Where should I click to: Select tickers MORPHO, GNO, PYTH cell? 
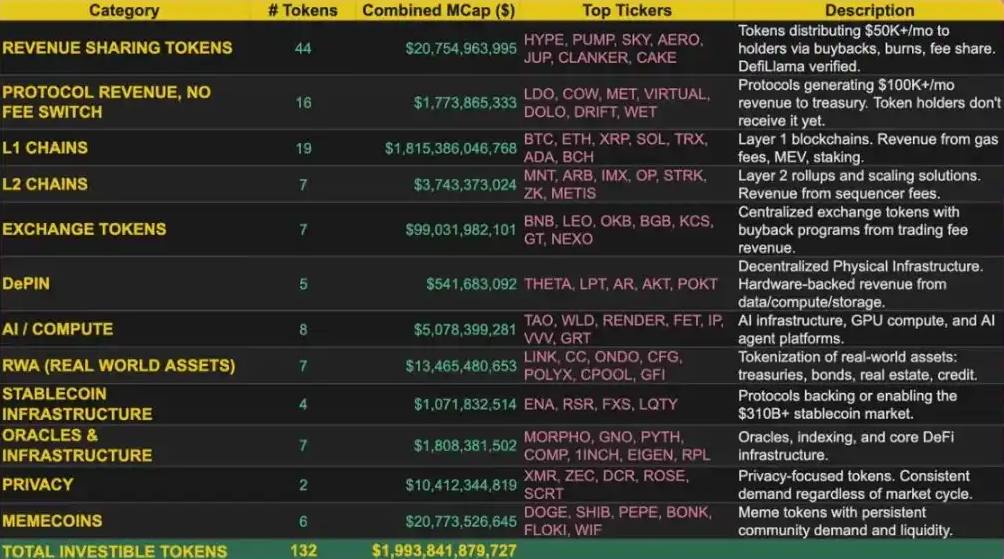pyautogui.click(x=617, y=446)
